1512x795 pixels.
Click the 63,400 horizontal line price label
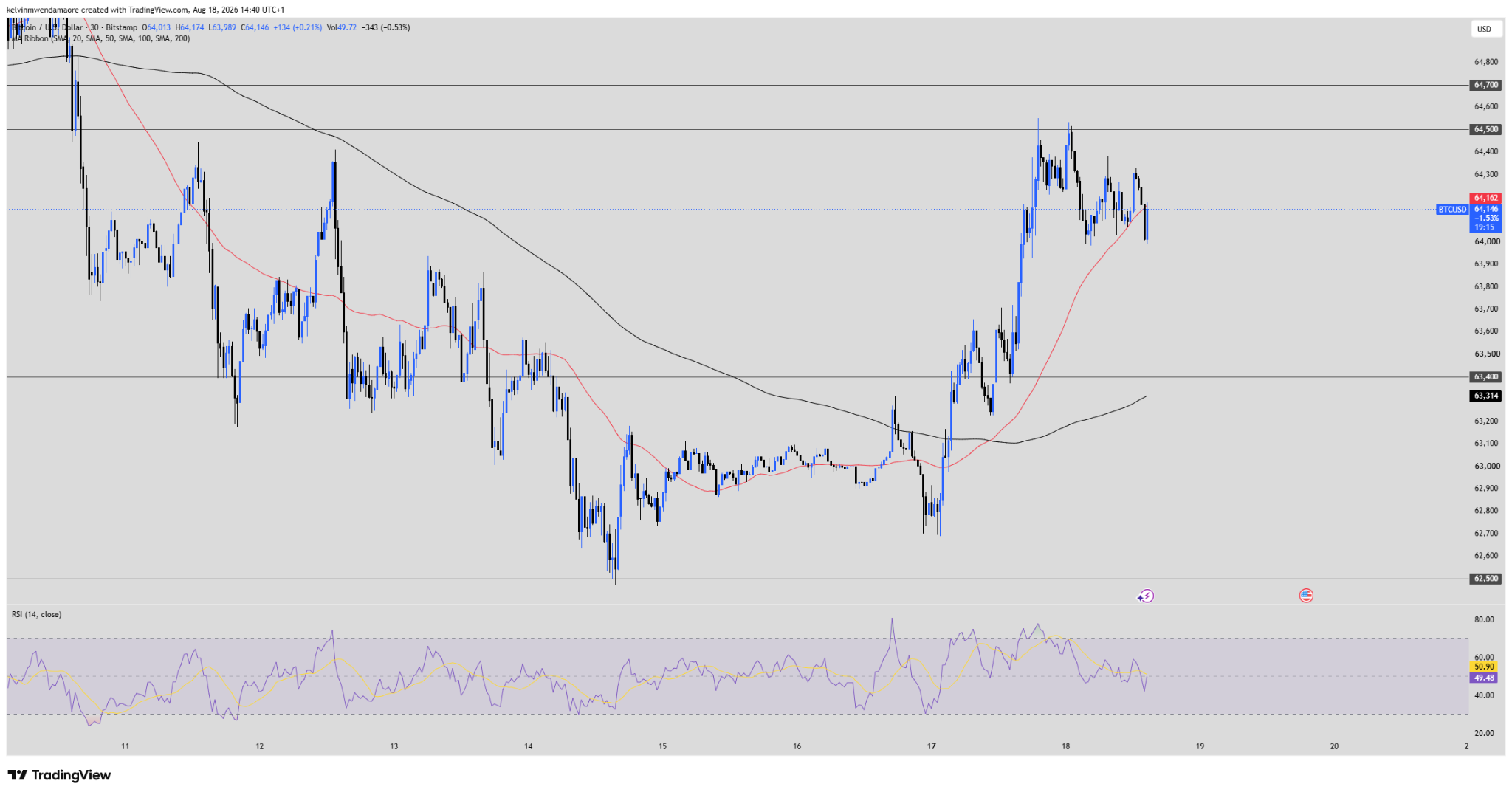click(1486, 377)
